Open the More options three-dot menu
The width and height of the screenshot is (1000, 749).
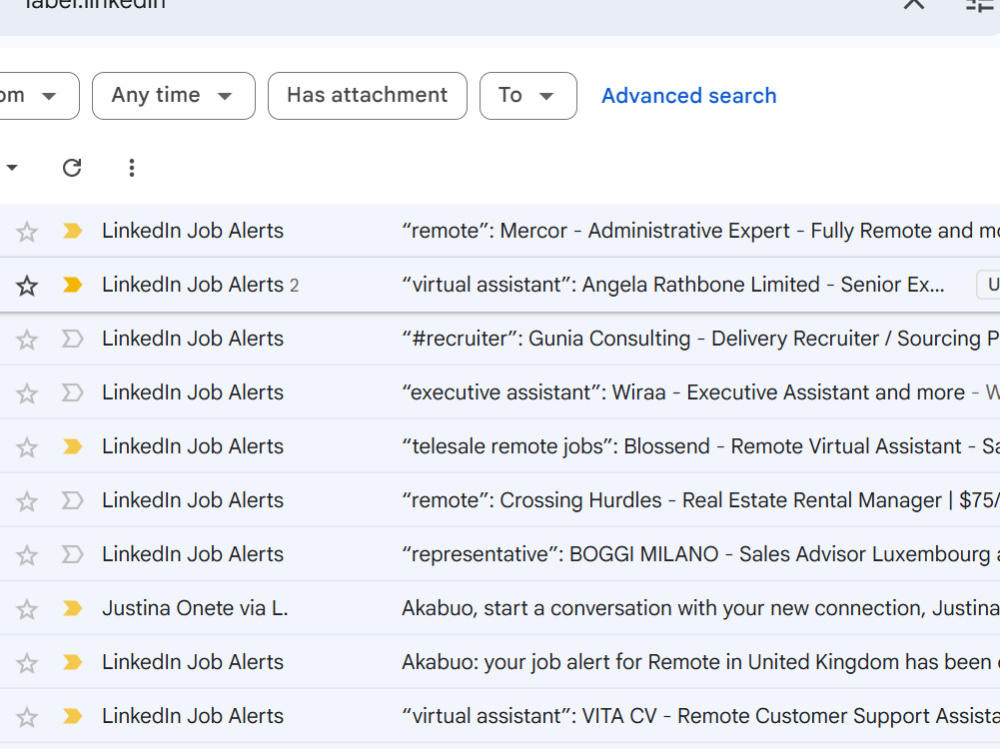[x=131, y=168]
